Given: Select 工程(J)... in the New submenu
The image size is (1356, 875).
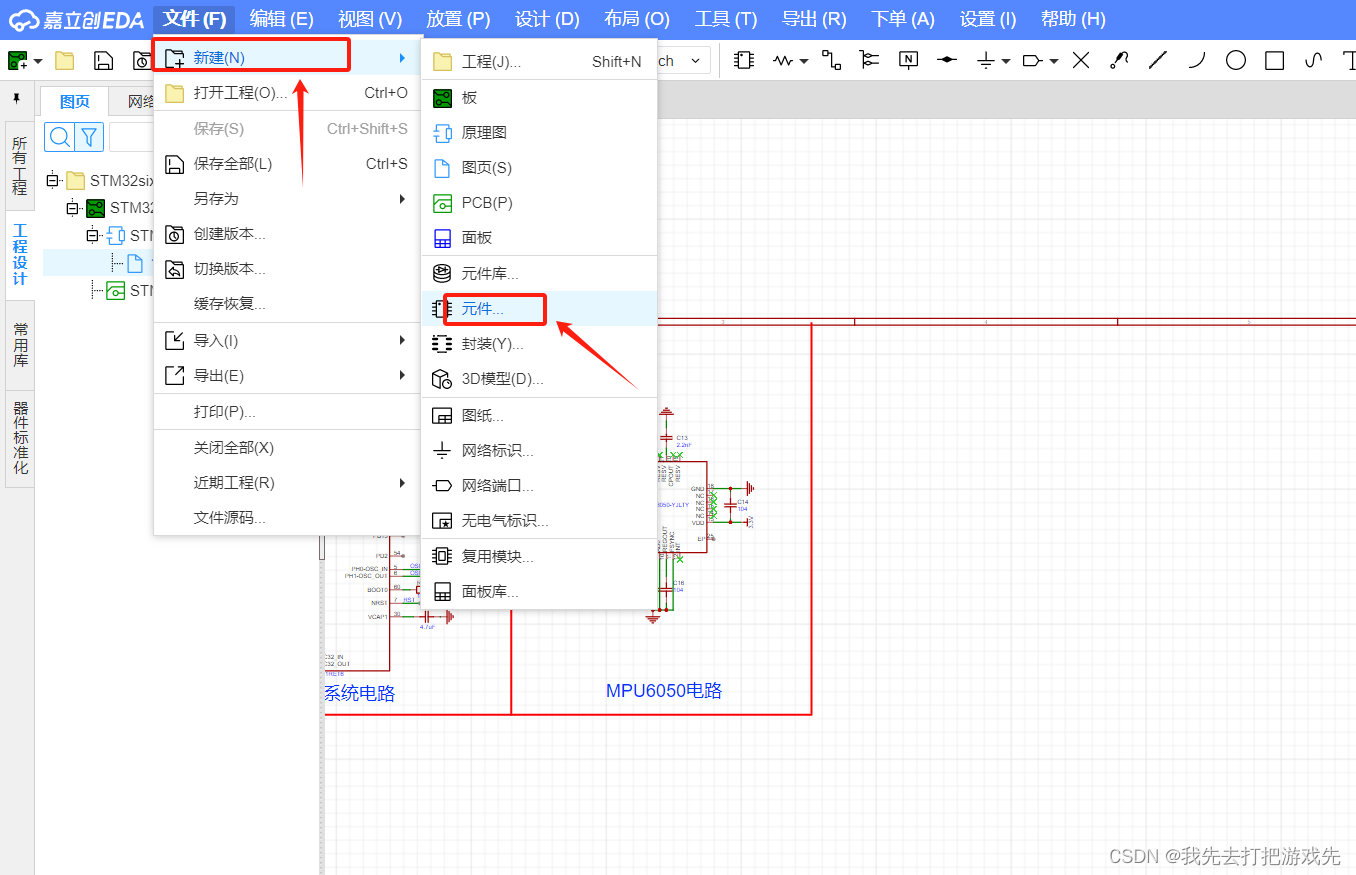Looking at the screenshot, I should (539, 62).
